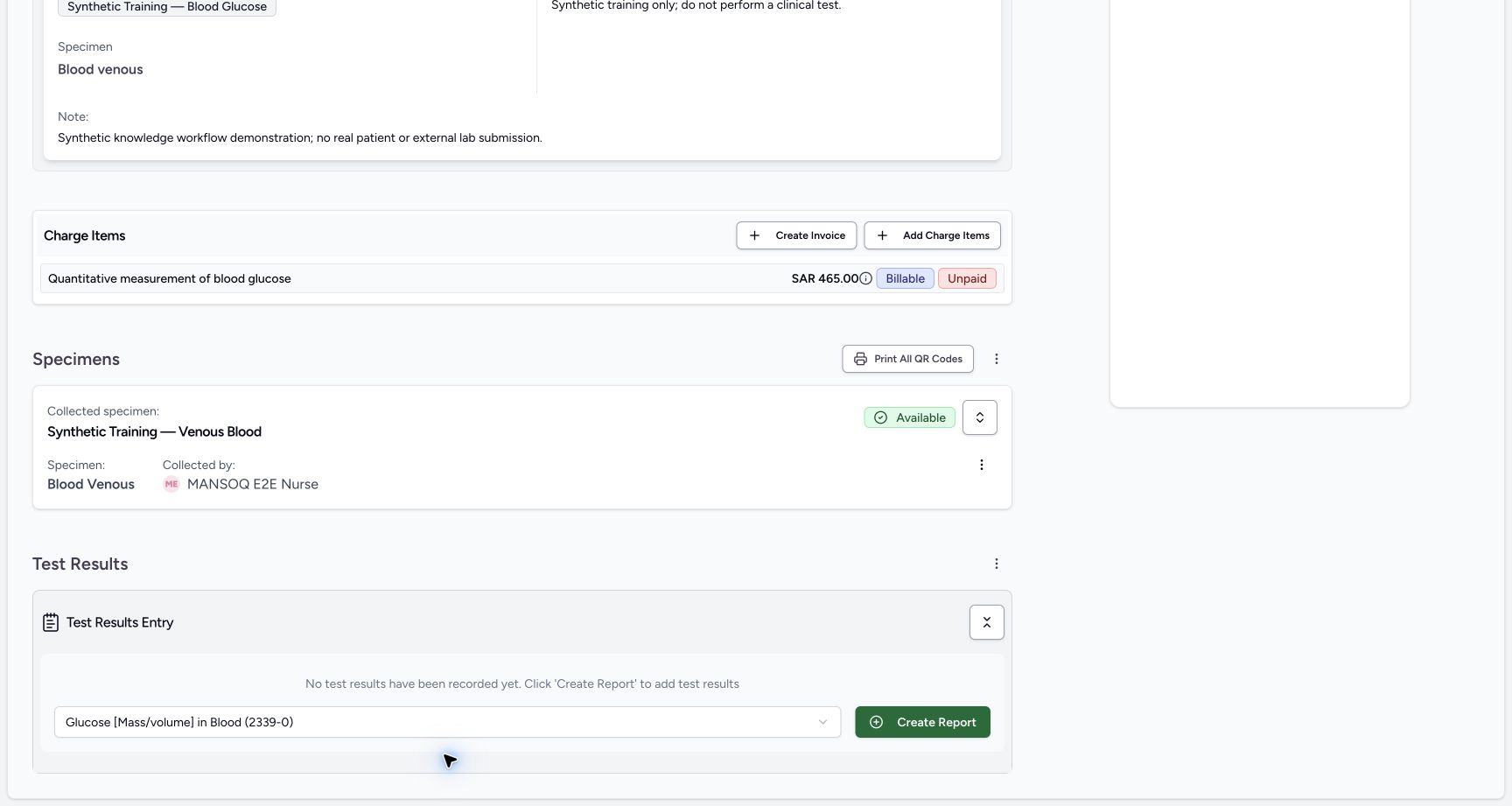
Task: Click the Test Results heading
Action: coord(80,564)
